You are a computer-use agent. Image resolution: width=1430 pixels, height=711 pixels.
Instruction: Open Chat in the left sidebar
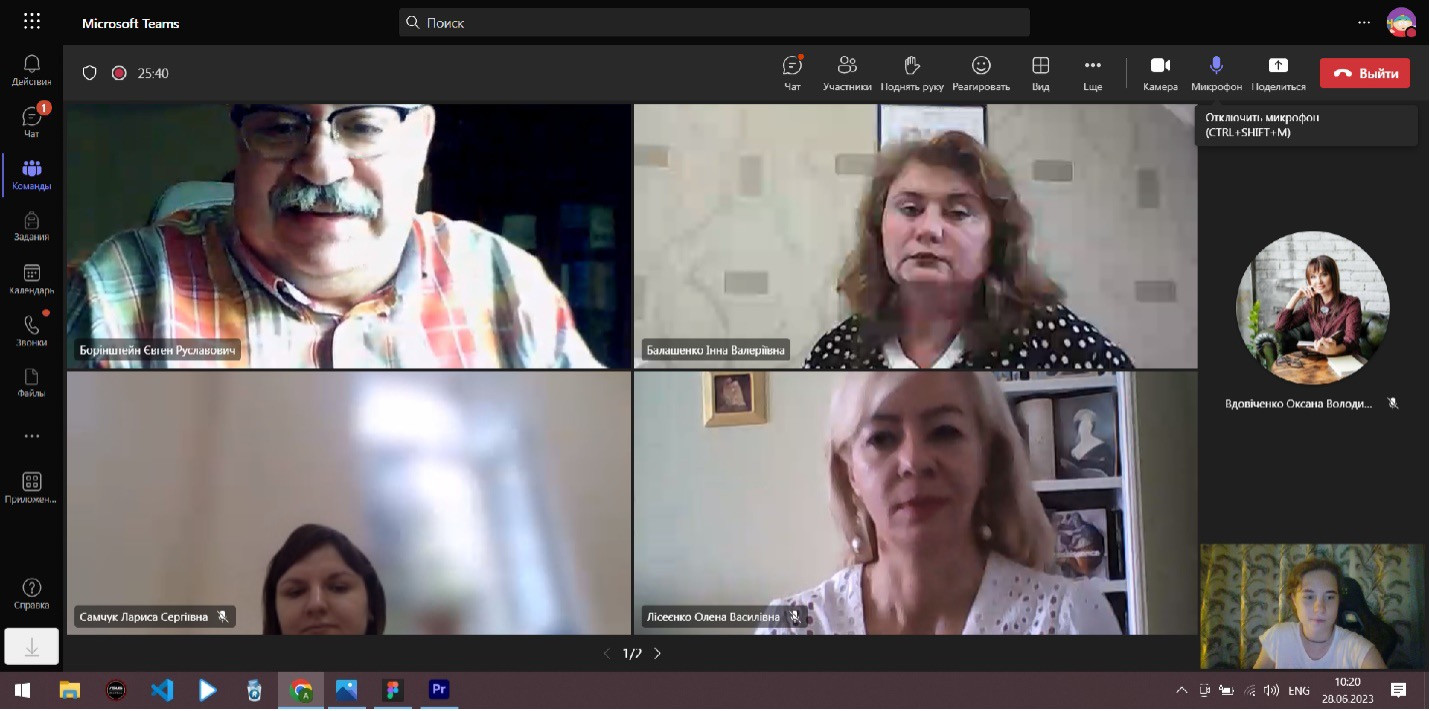(31, 121)
